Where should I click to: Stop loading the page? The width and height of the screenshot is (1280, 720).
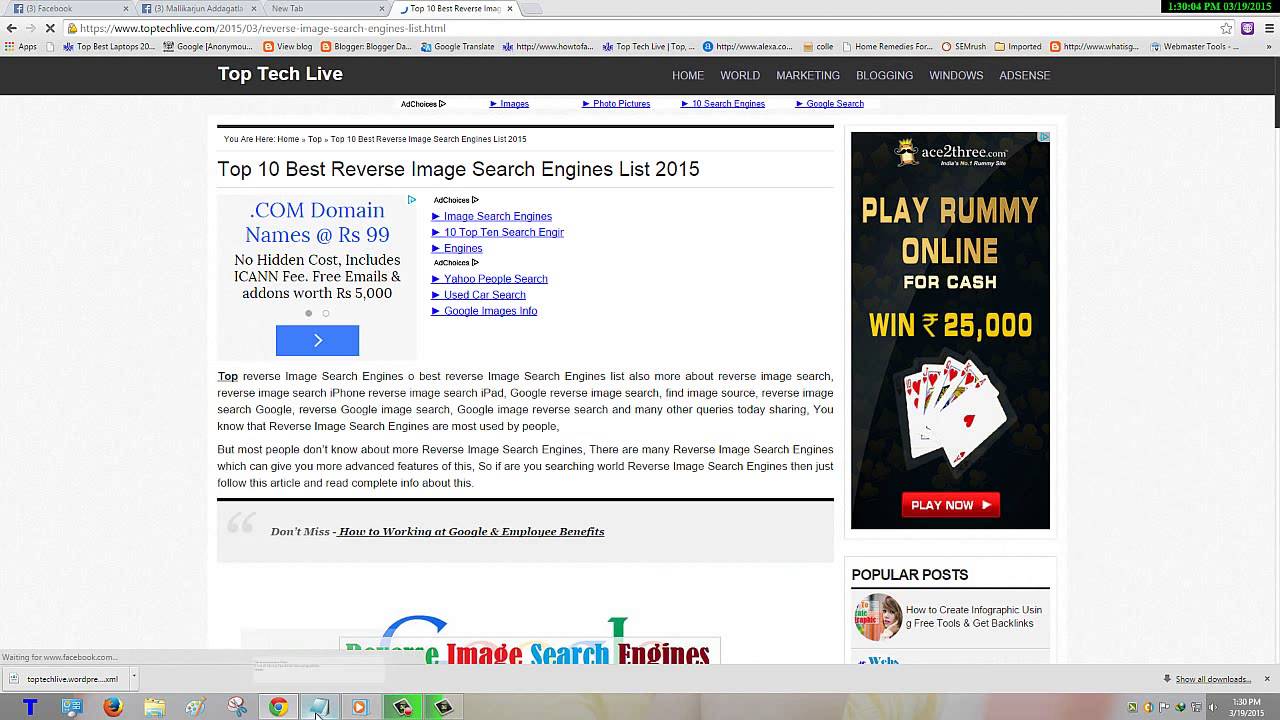pyautogui.click(x=50, y=28)
